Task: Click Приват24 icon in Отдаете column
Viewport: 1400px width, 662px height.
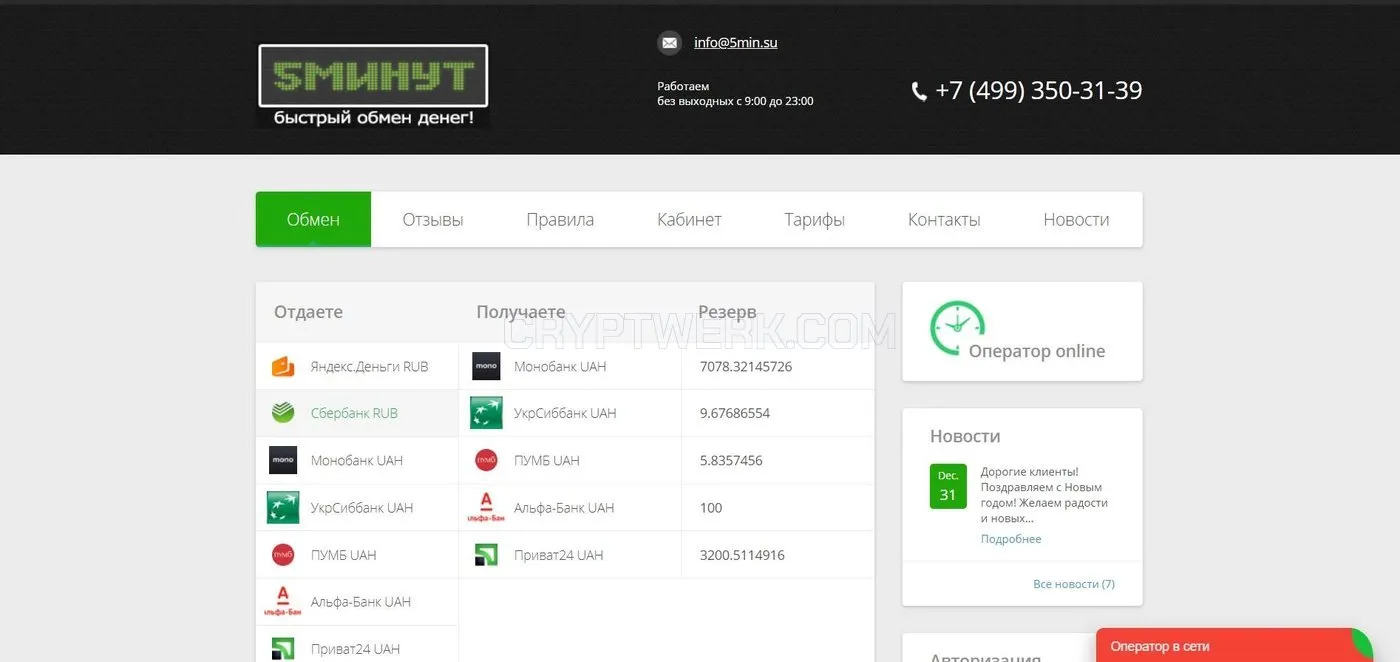Action: pos(283,648)
